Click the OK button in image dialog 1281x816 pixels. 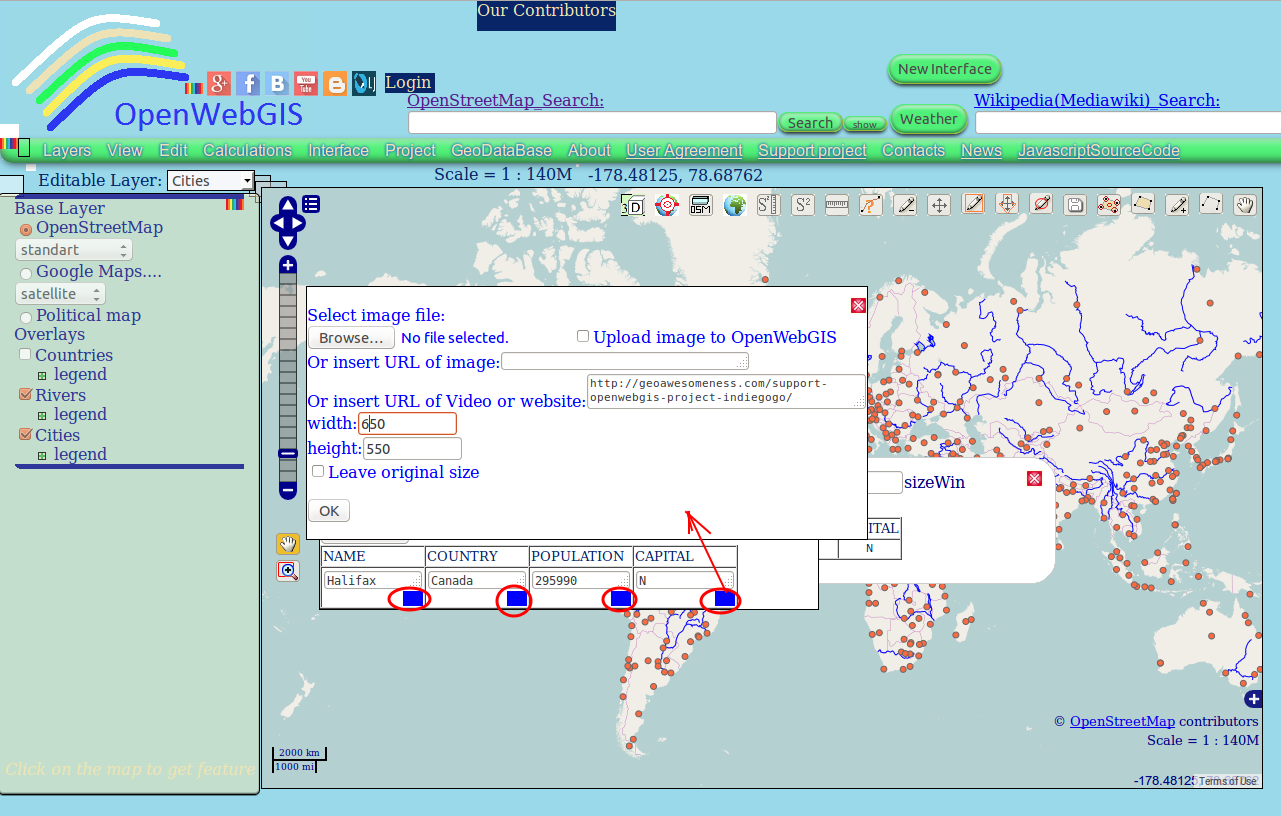[x=329, y=511]
